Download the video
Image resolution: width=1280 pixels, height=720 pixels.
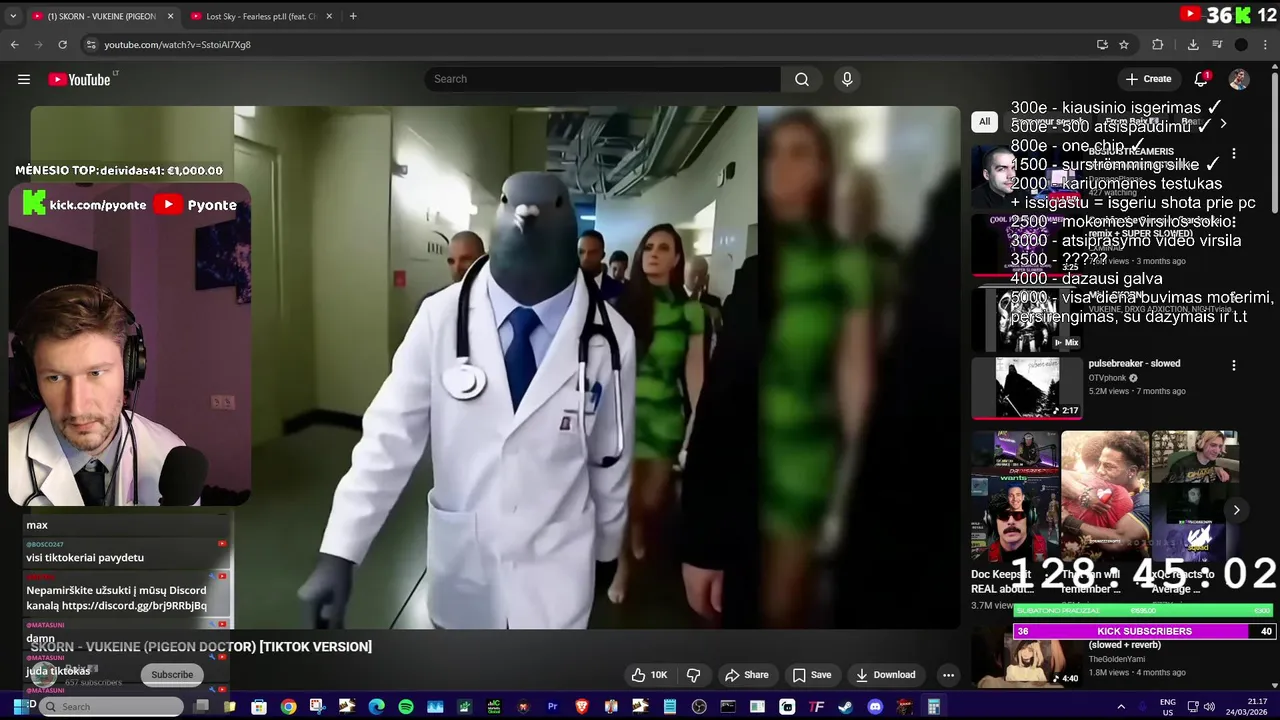tap(885, 675)
